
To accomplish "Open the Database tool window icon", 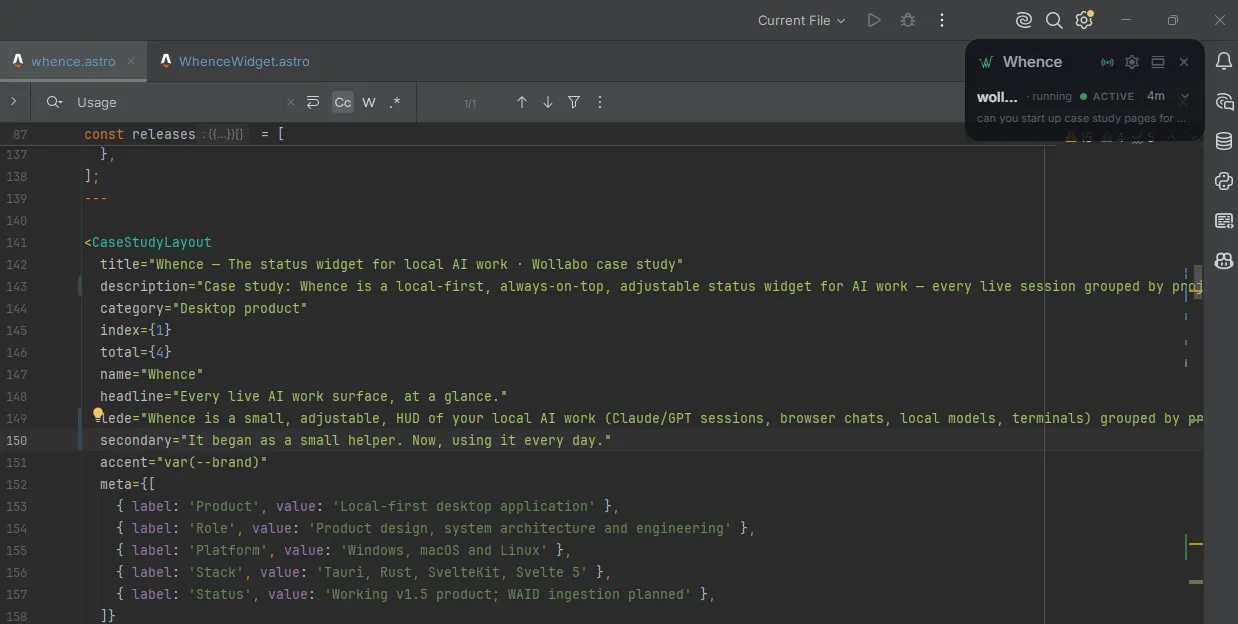I will 1224,141.
